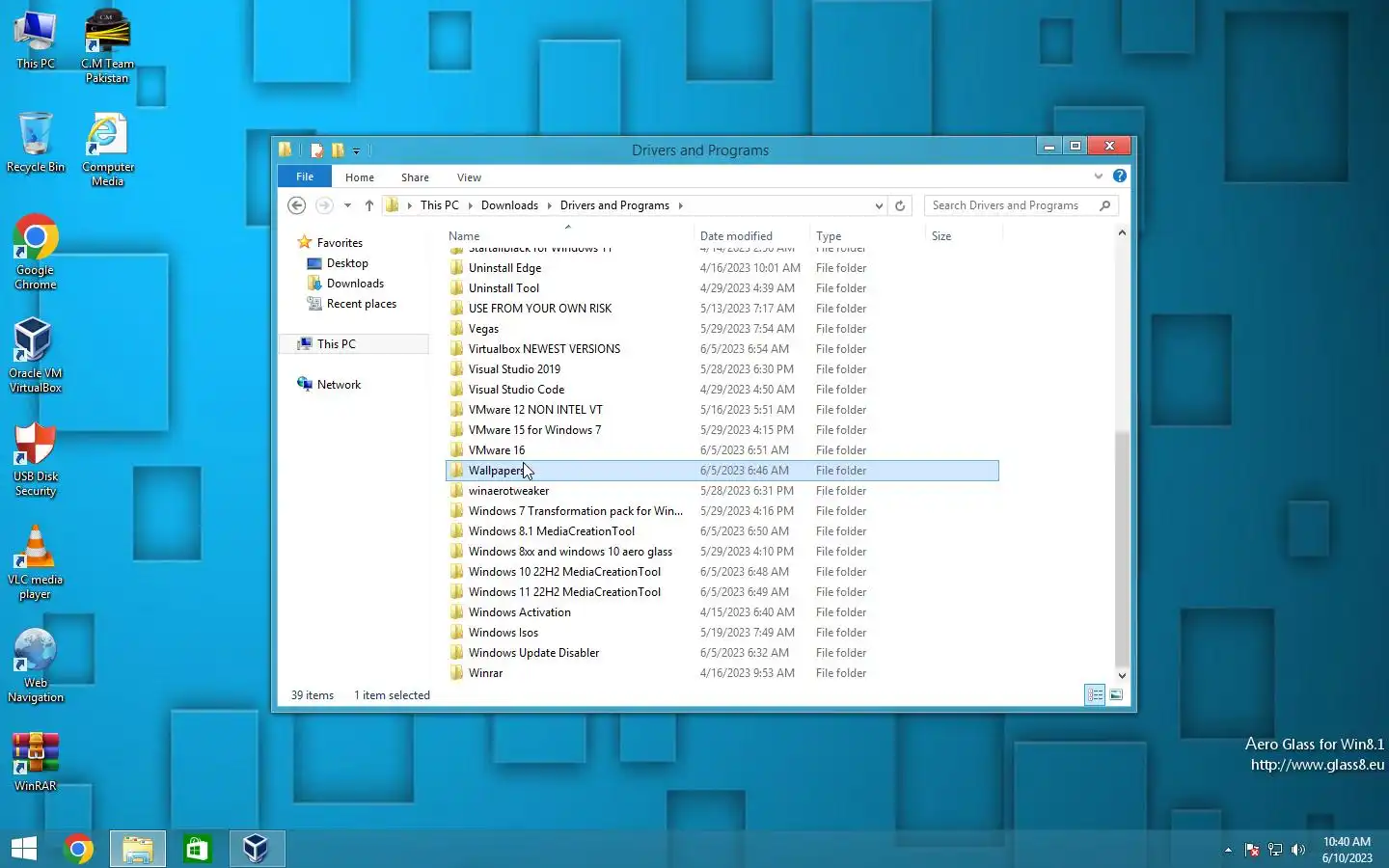Open Chrome from the taskbar

point(78,849)
